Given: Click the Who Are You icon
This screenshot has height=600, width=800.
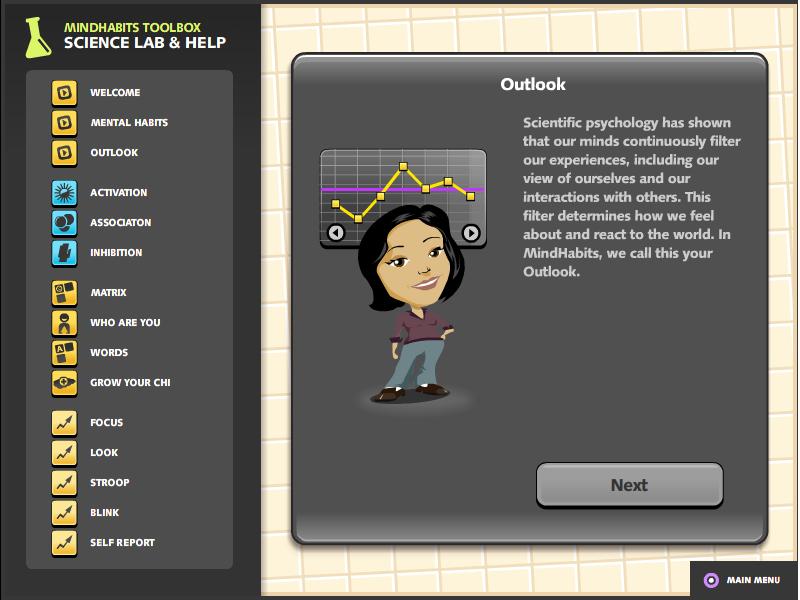Looking at the screenshot, I should click(65, 323).
